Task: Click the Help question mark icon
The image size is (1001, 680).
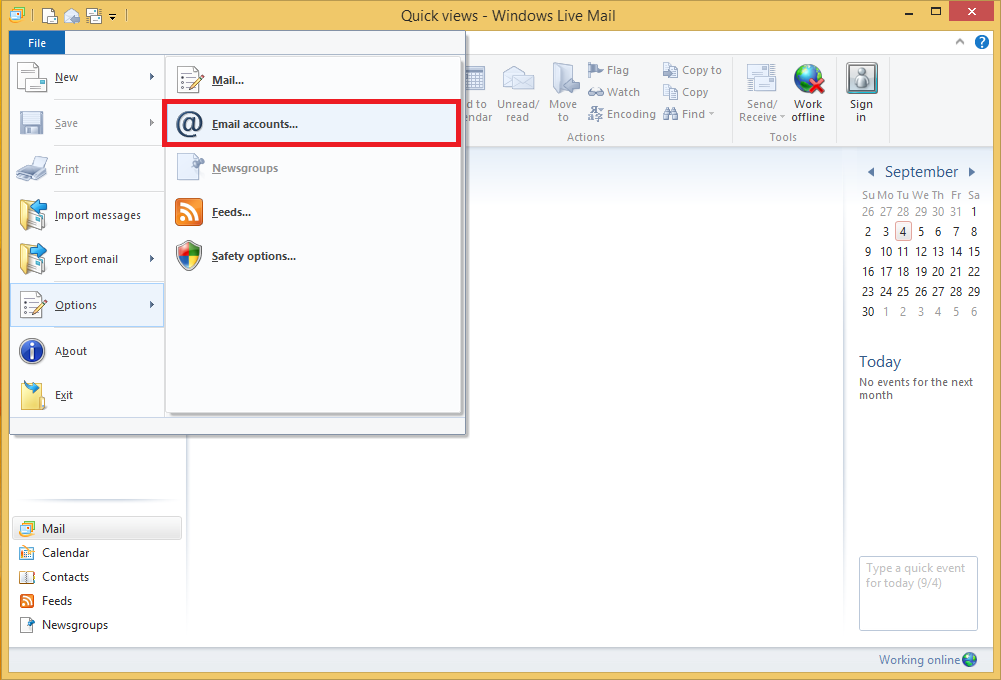Action: (x=982, y=42)
